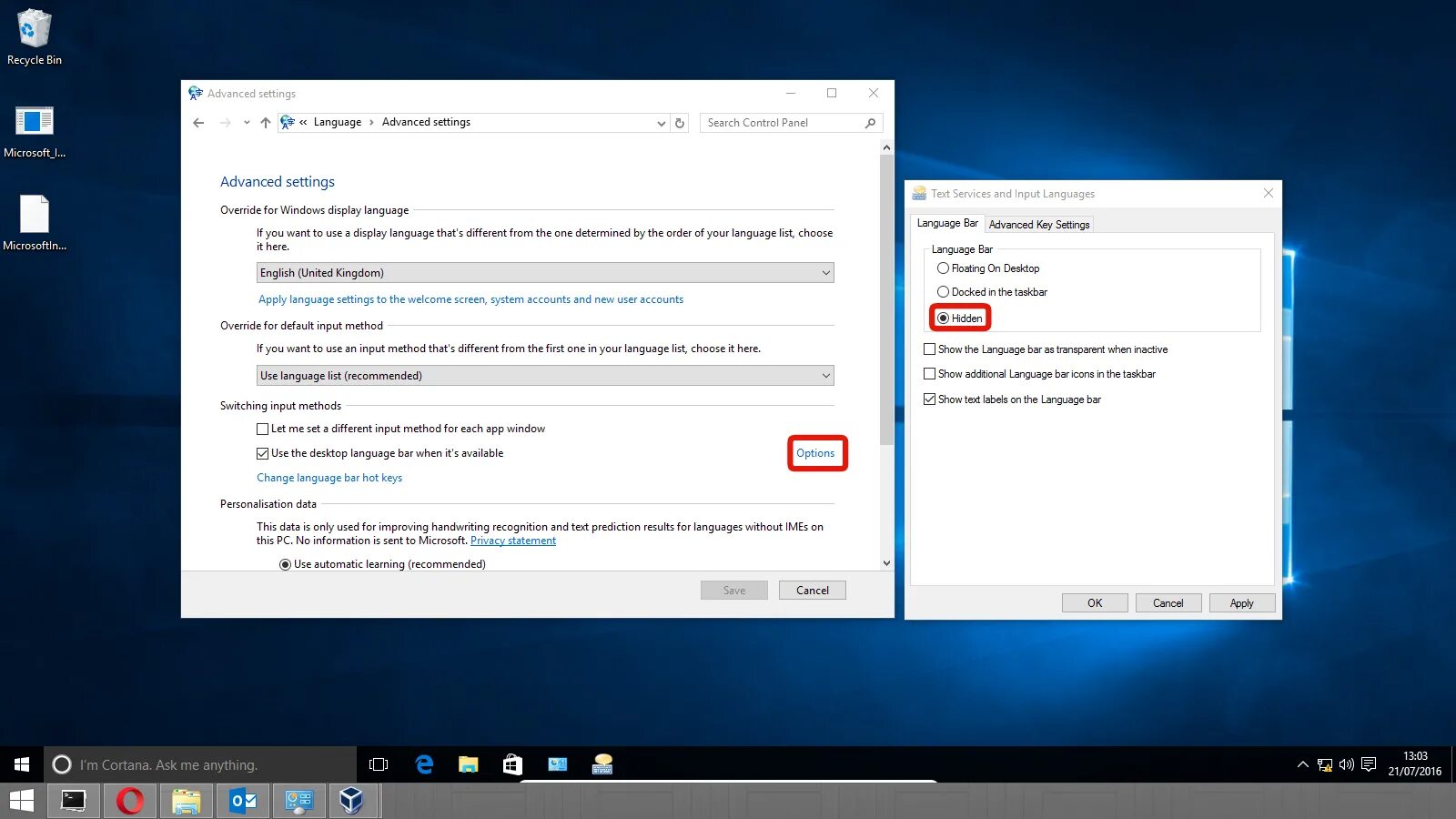This screenshot has height=819, width=1456.
Task: Open the terminal icon on the bottom taskbar
Action: click(74, 801)
